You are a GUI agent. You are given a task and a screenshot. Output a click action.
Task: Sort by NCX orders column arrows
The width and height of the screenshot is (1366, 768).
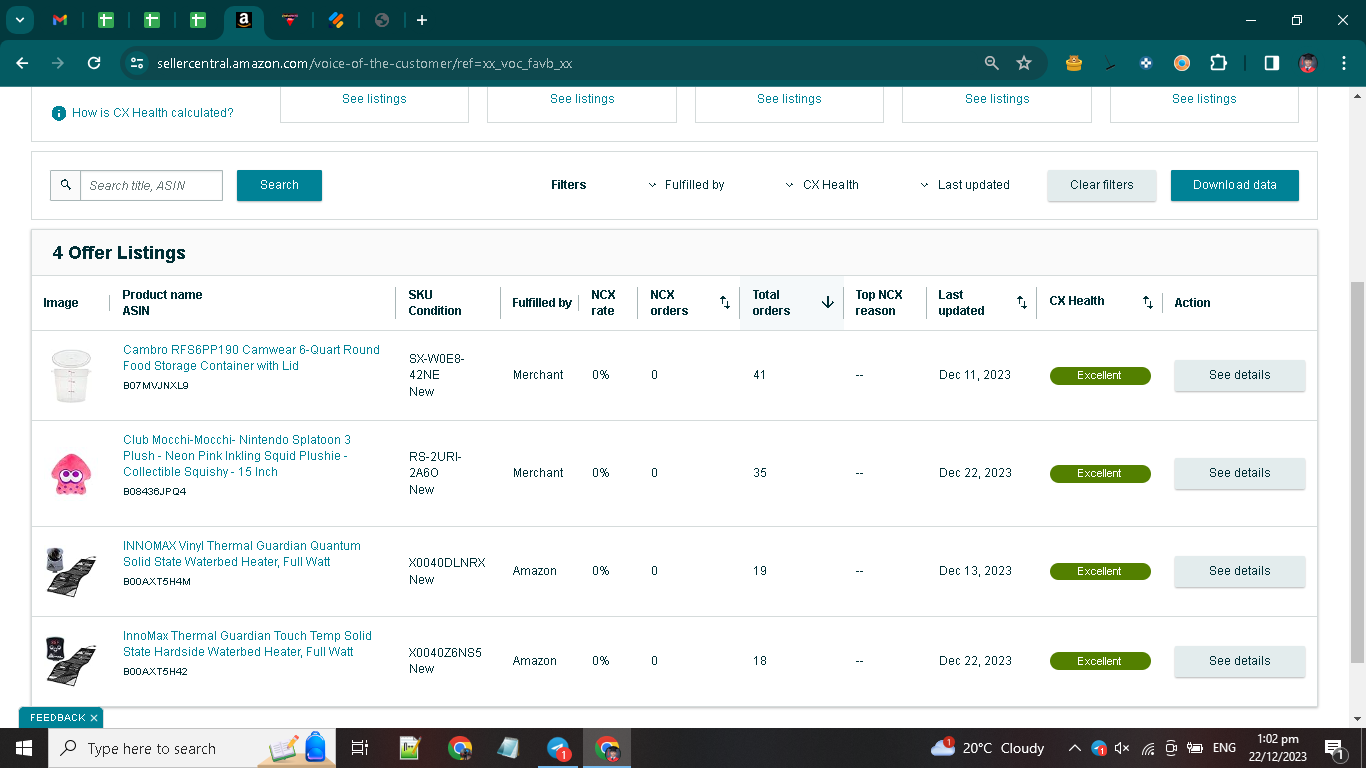(x=725, y=302)
